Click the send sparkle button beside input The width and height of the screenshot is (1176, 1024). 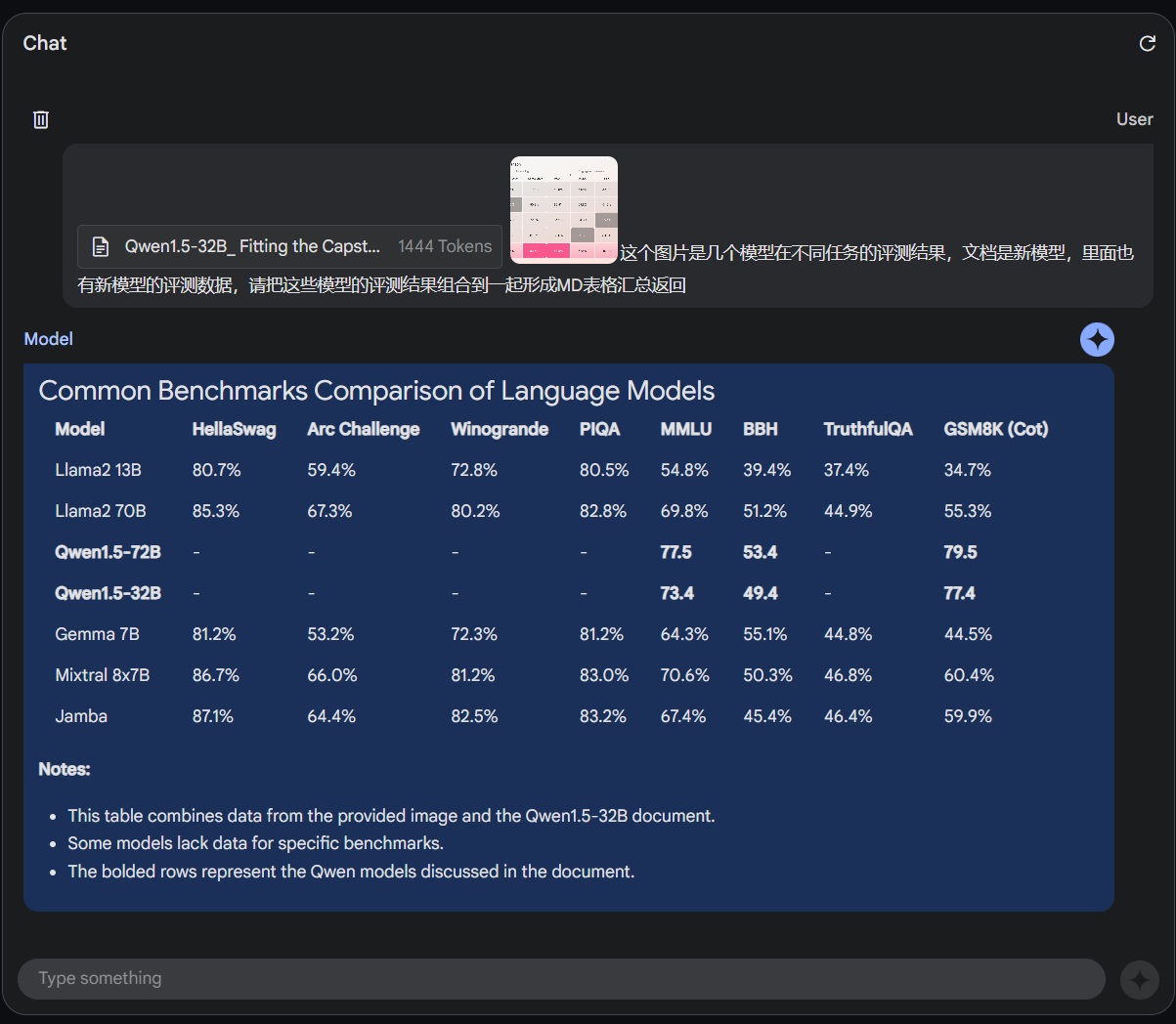(x=1139, y=979)
